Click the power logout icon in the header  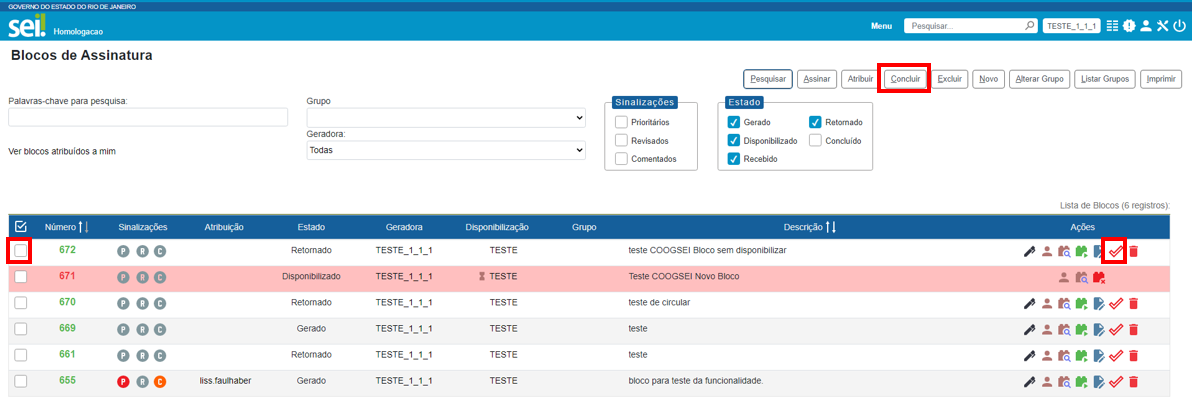[x=1179, y=26]
